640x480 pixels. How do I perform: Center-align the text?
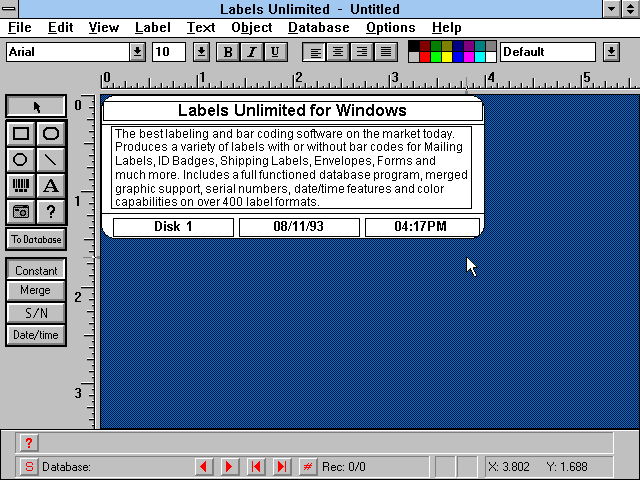point(338,52)
